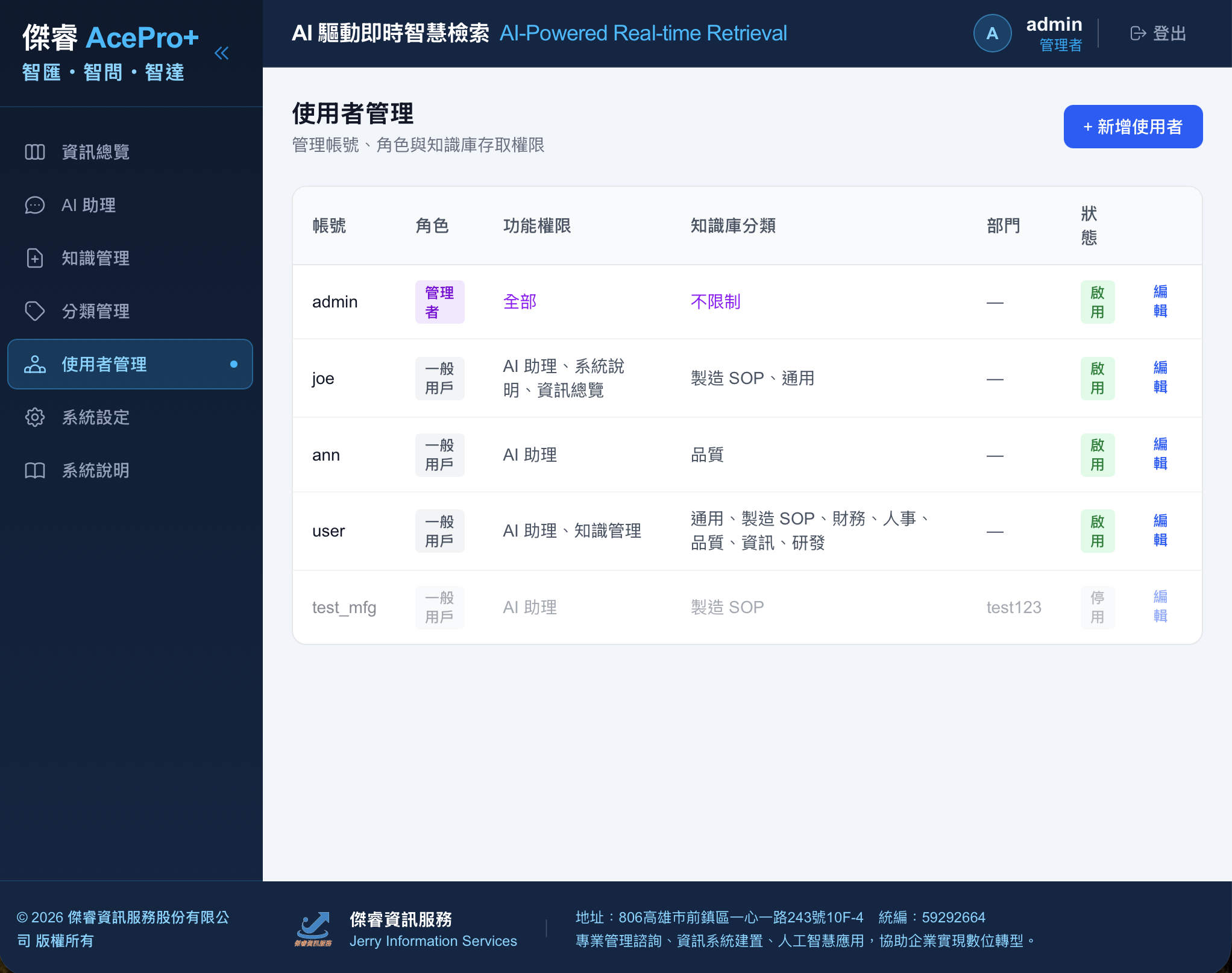
Task: Edit the joe user row
Action: click(x=1160, y=377)
